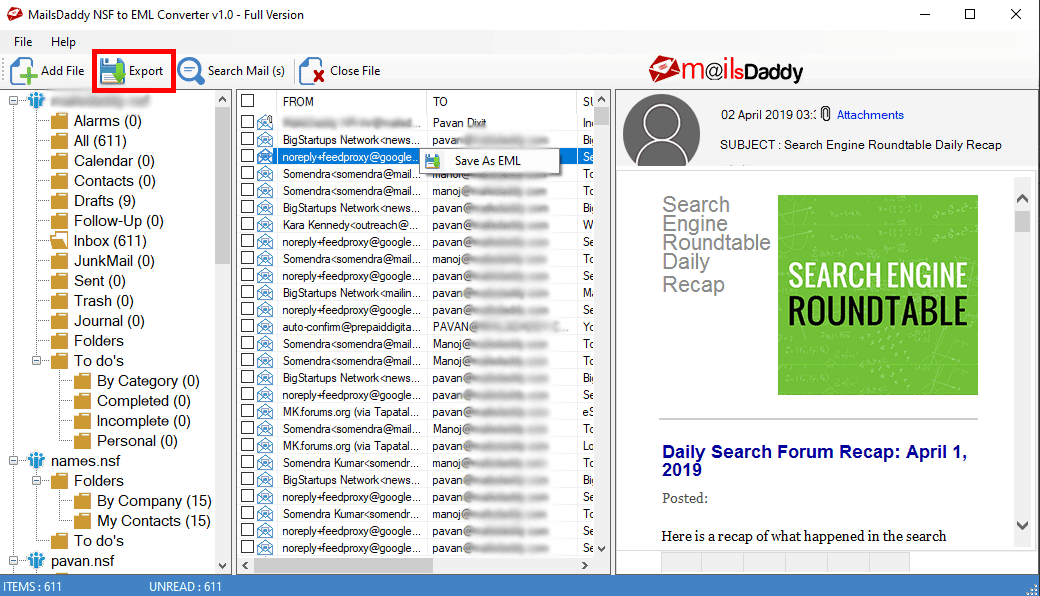Click preview pane scroll down arrow
The height and width of the screenshot is (596, 1040).
point(1022,525)
